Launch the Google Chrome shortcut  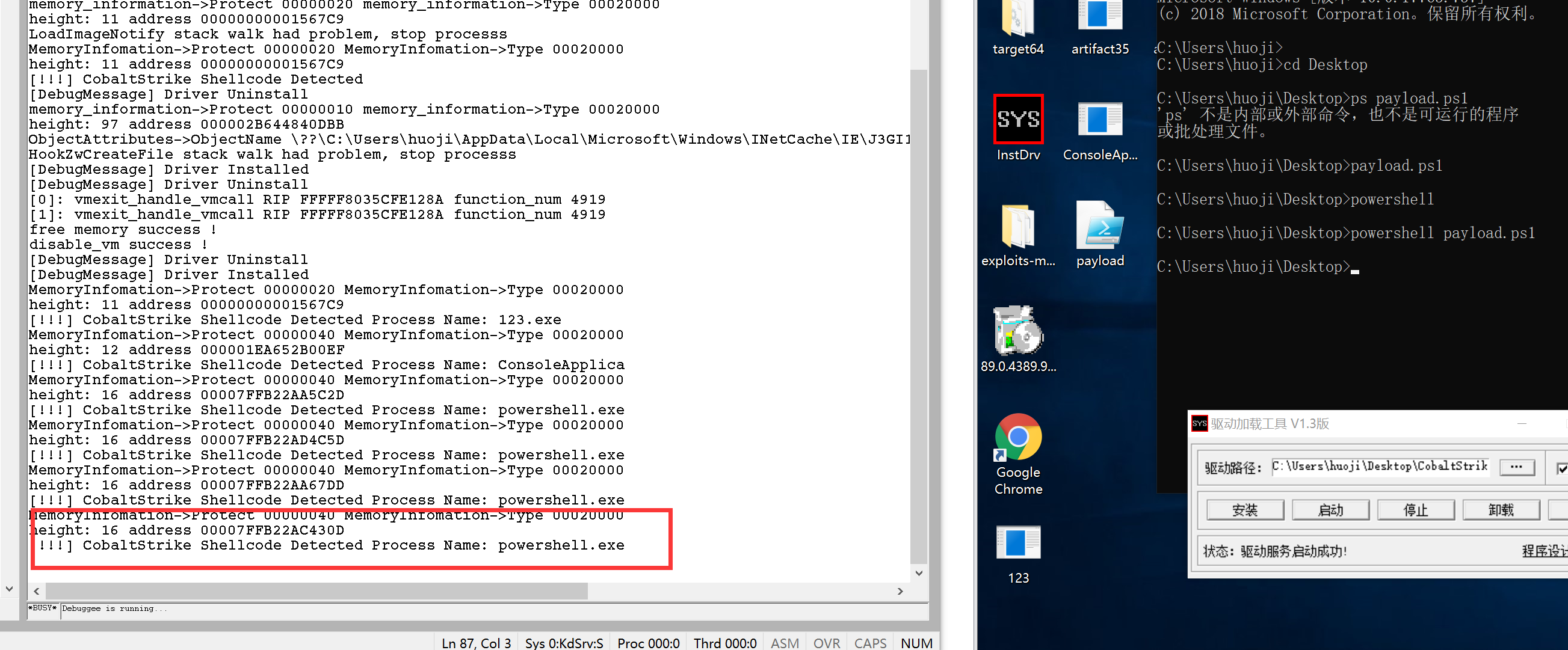pos(1017,438)
